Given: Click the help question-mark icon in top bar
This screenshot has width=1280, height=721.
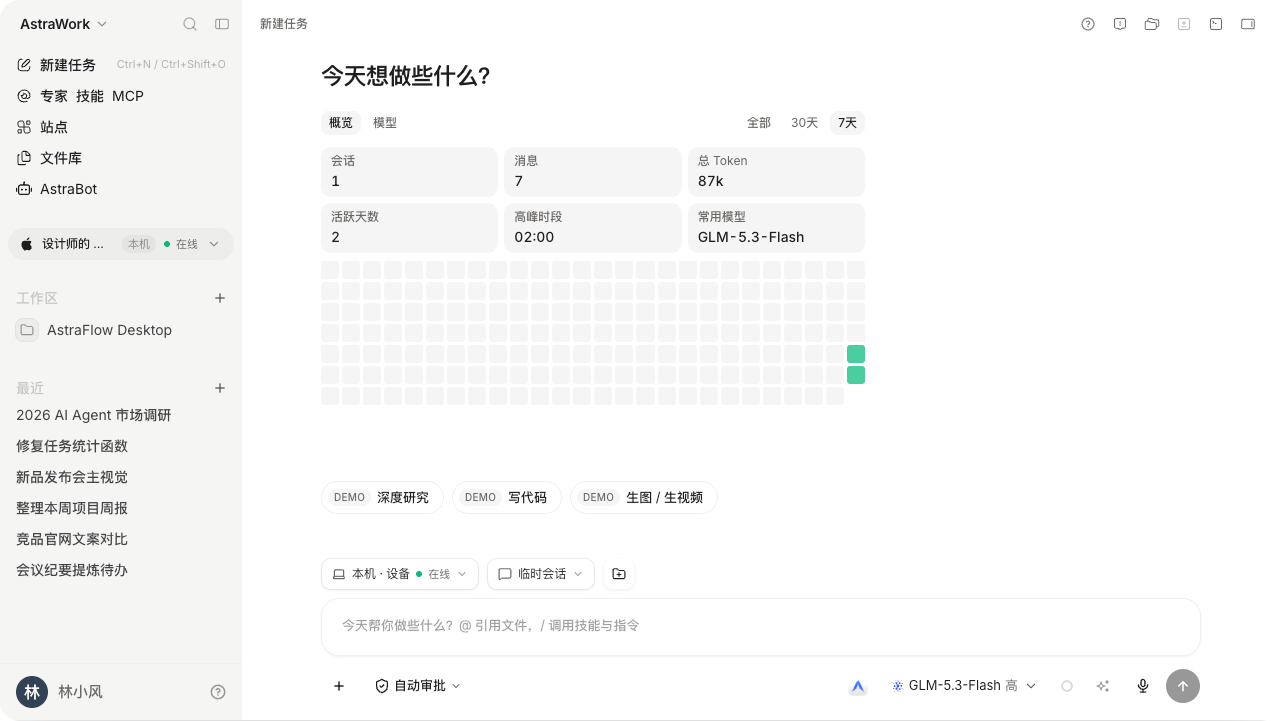Looking at the screenshot, I should tap(1088, 24).
